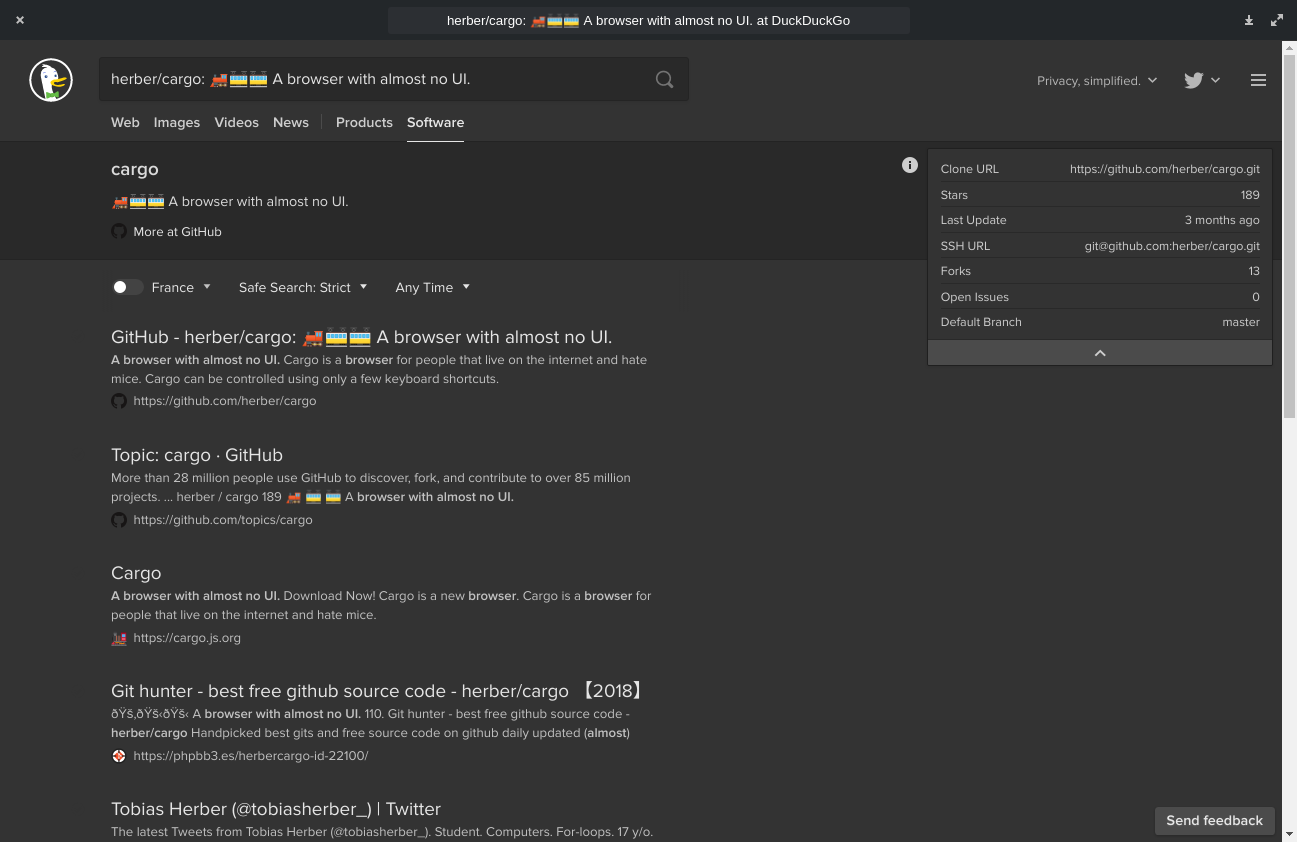This screenshot has height=842, width=1297.
Task: Click the https://github.com/topics/cargo URL
Action: click(x=223, y=520)
